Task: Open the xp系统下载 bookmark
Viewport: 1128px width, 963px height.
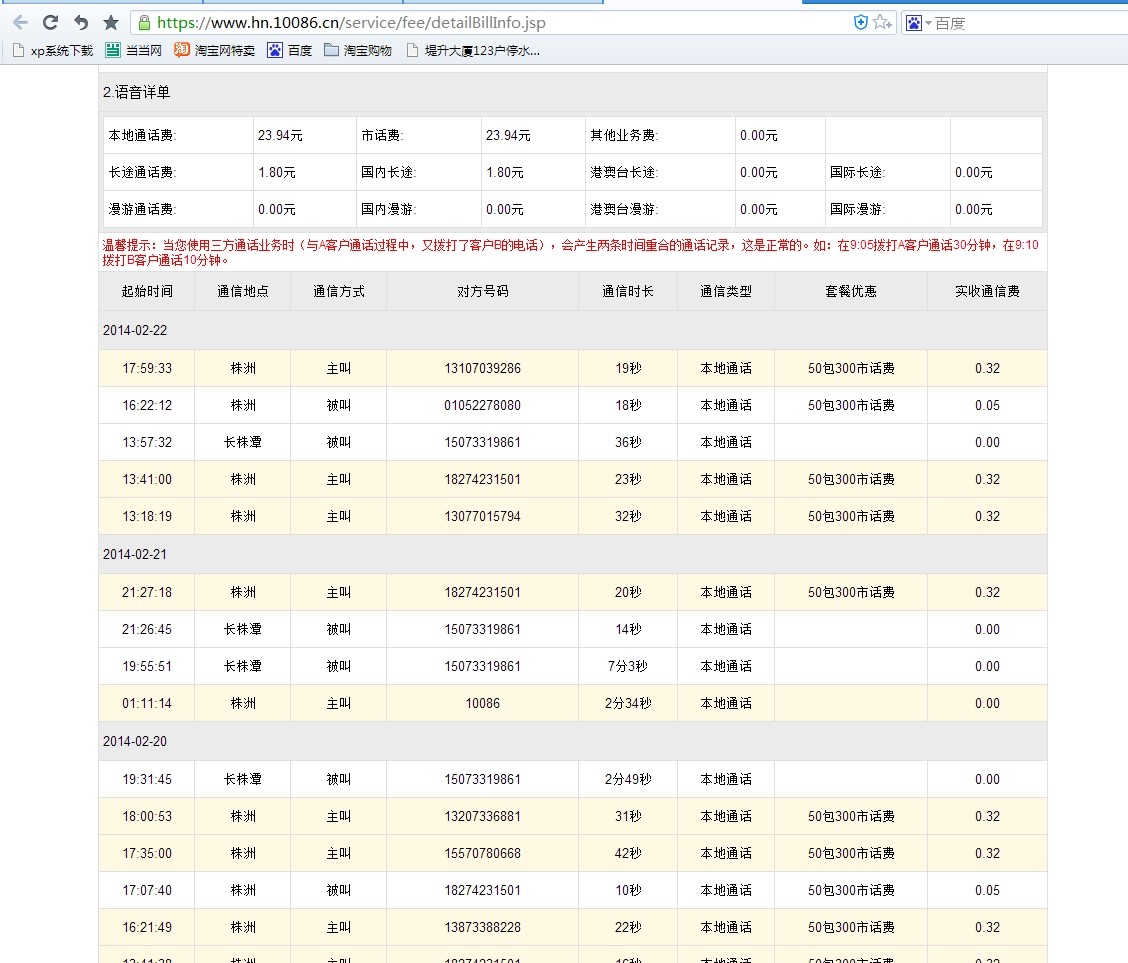Action: pyautogui.click(x=52, y=50)
